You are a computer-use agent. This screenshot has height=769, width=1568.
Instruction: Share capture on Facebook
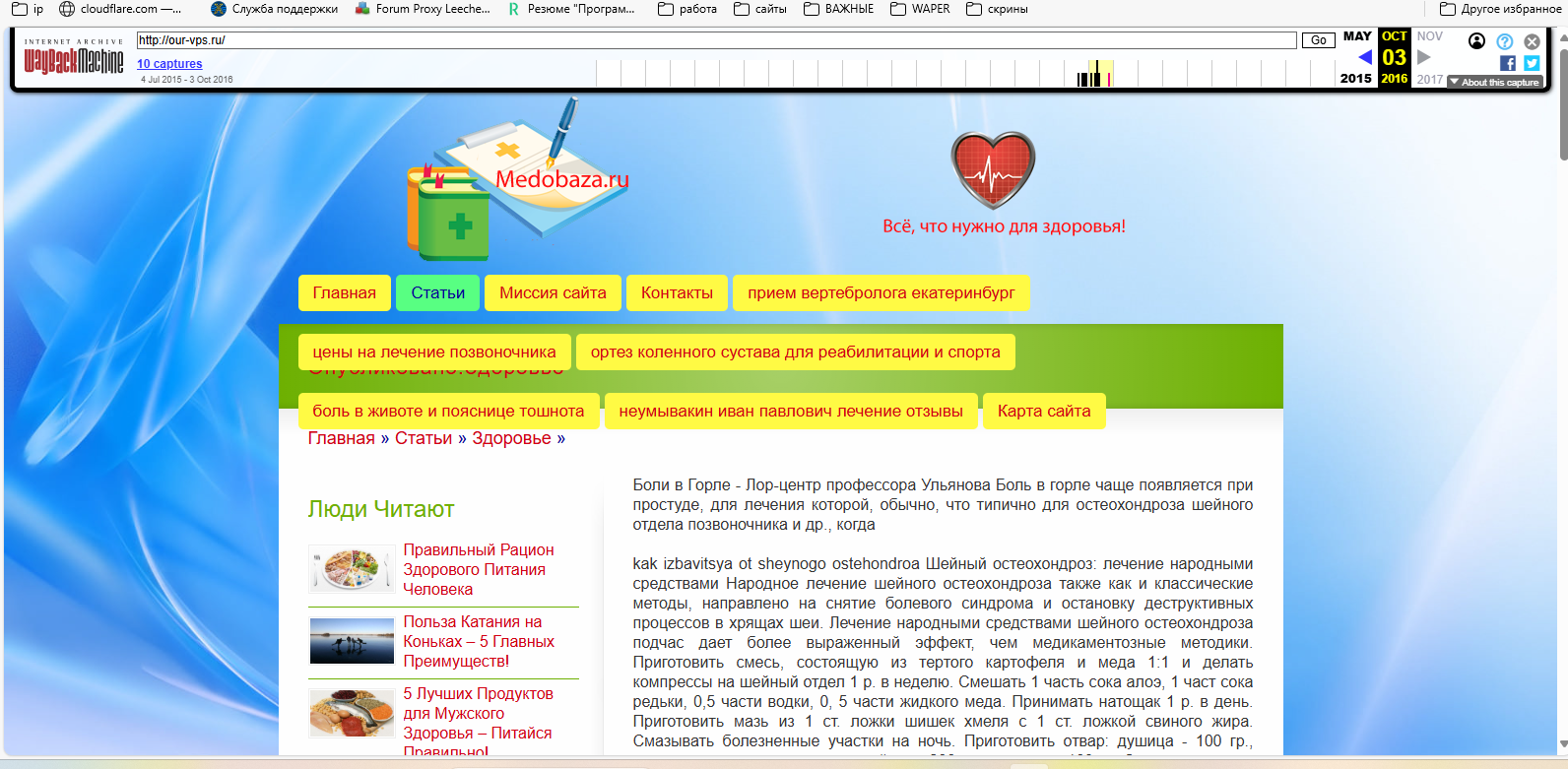1508,63
